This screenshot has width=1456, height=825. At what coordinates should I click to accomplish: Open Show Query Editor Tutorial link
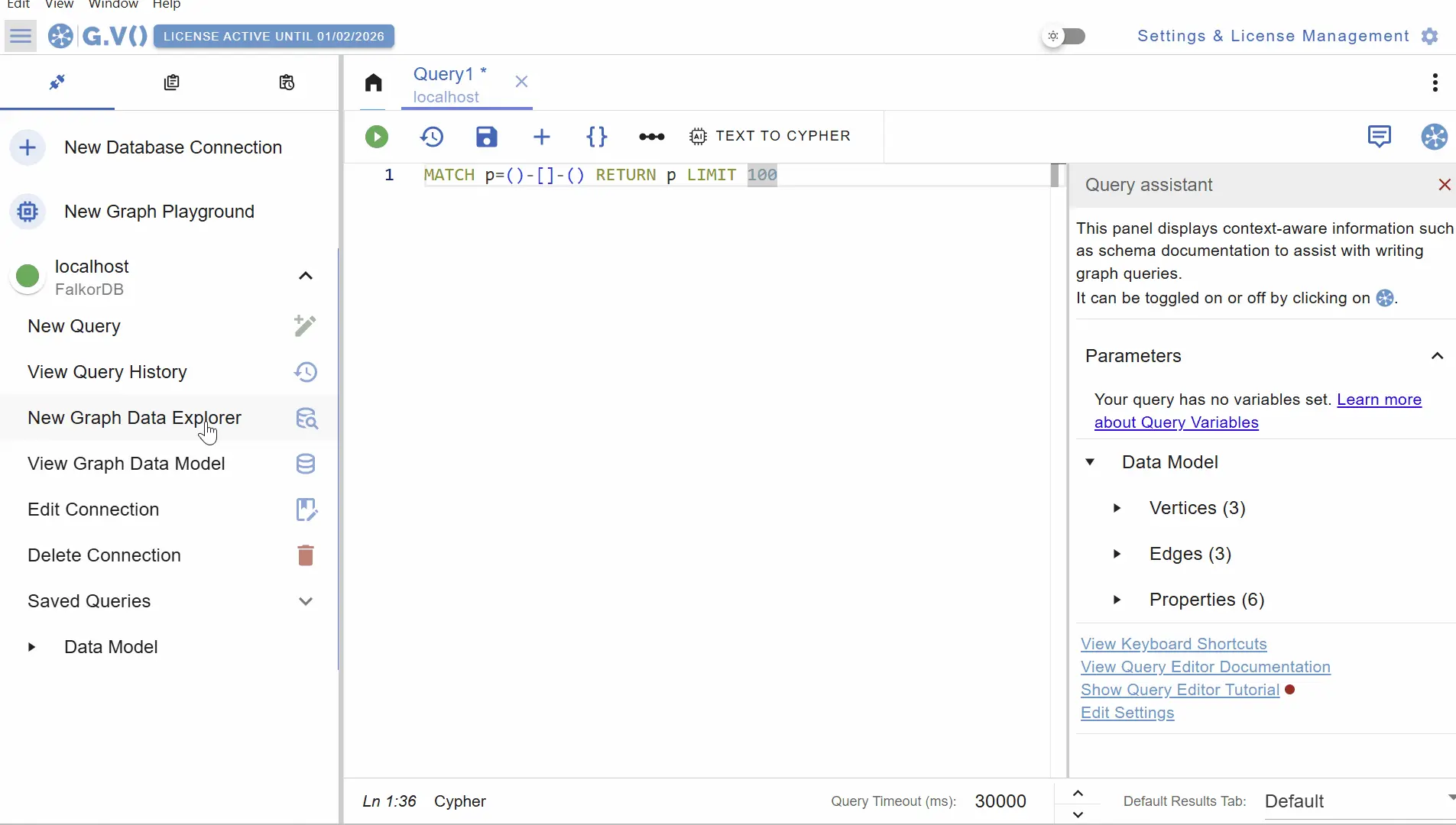pyautogui.click(x=1179, y=690)
